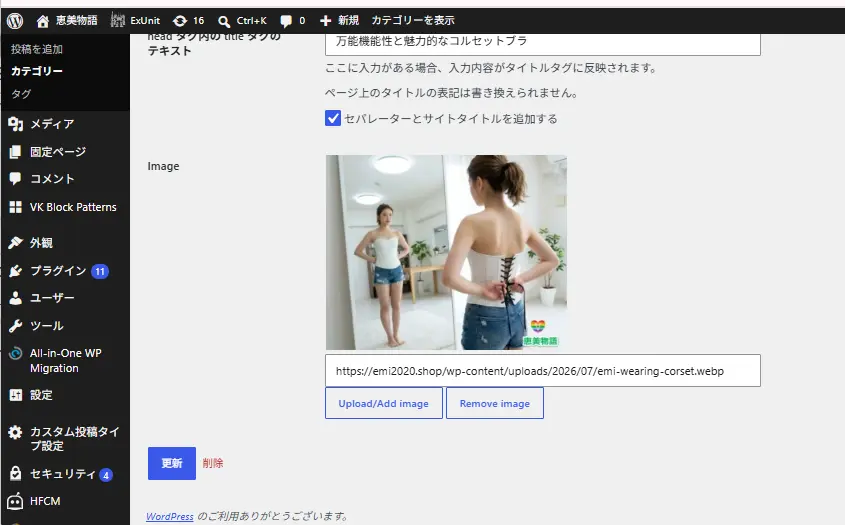Open the comments bubble icon with 0
The height and width of the screenshot is (525, 845).
[286, 21]
